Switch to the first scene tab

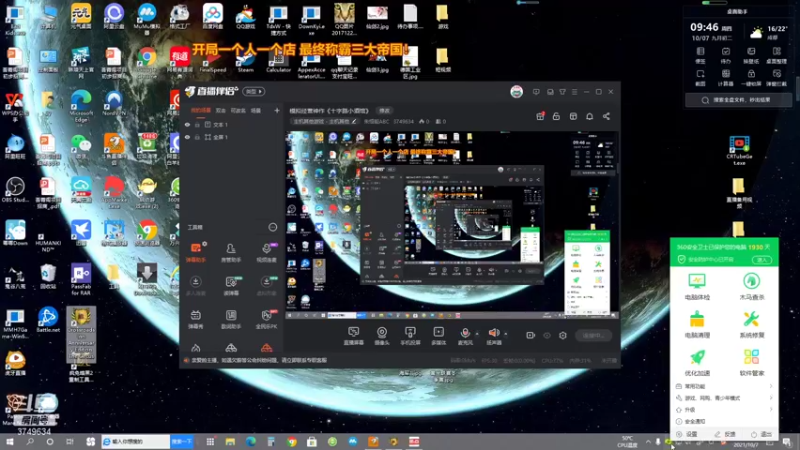click(201, 110)
